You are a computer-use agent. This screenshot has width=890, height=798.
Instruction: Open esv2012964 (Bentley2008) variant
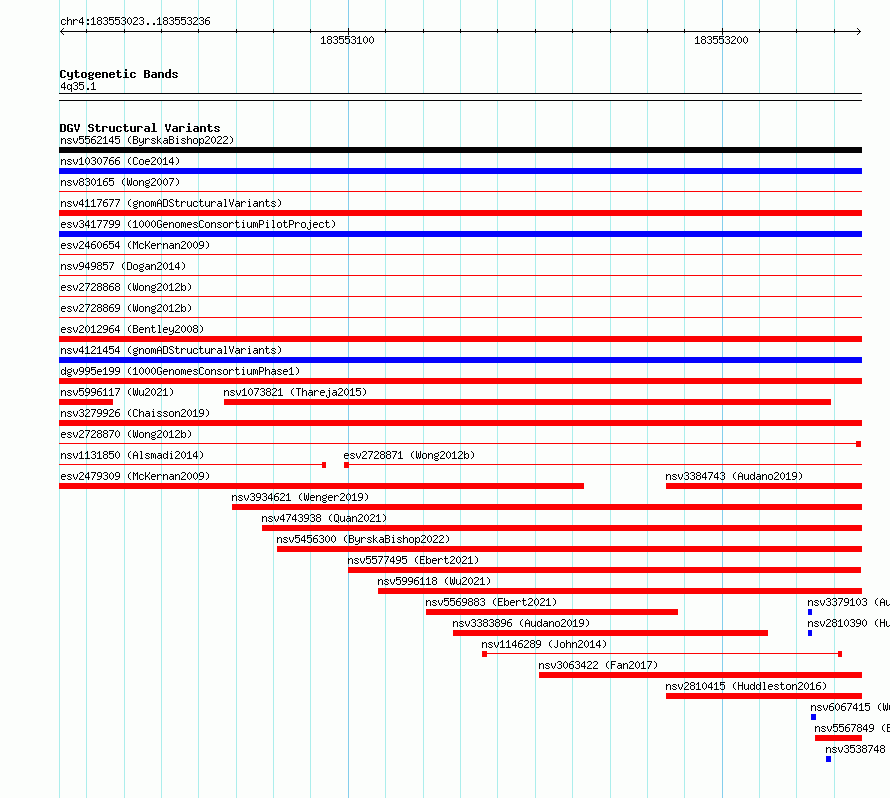132,329
